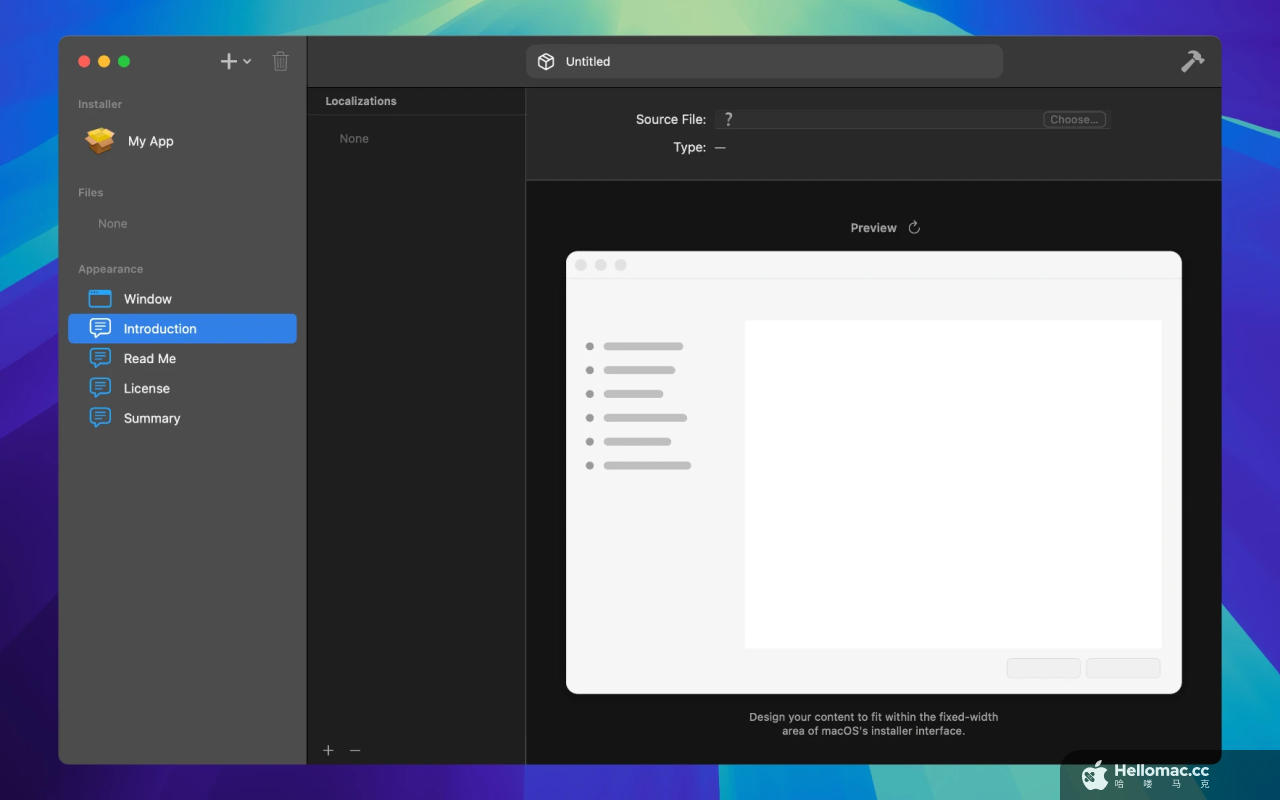The image size is (1280, 800).
Task: Click the white content area in preview
Action: click(953, 484)
